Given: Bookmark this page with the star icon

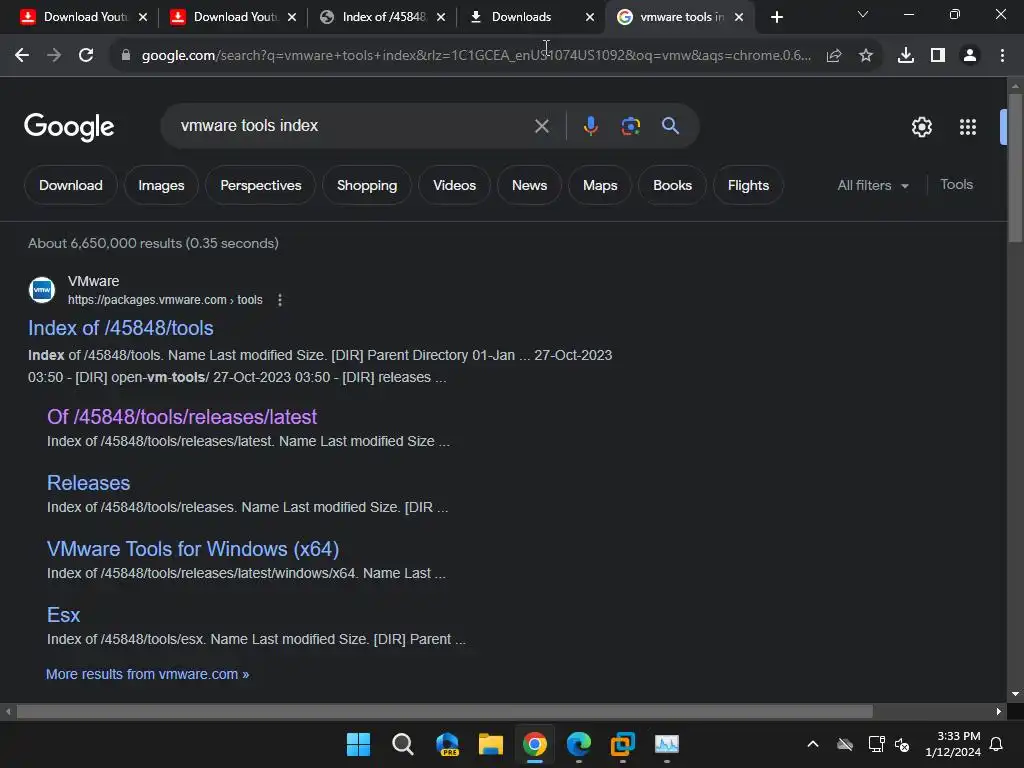Looking at the screenshot, I should [866, 56].
